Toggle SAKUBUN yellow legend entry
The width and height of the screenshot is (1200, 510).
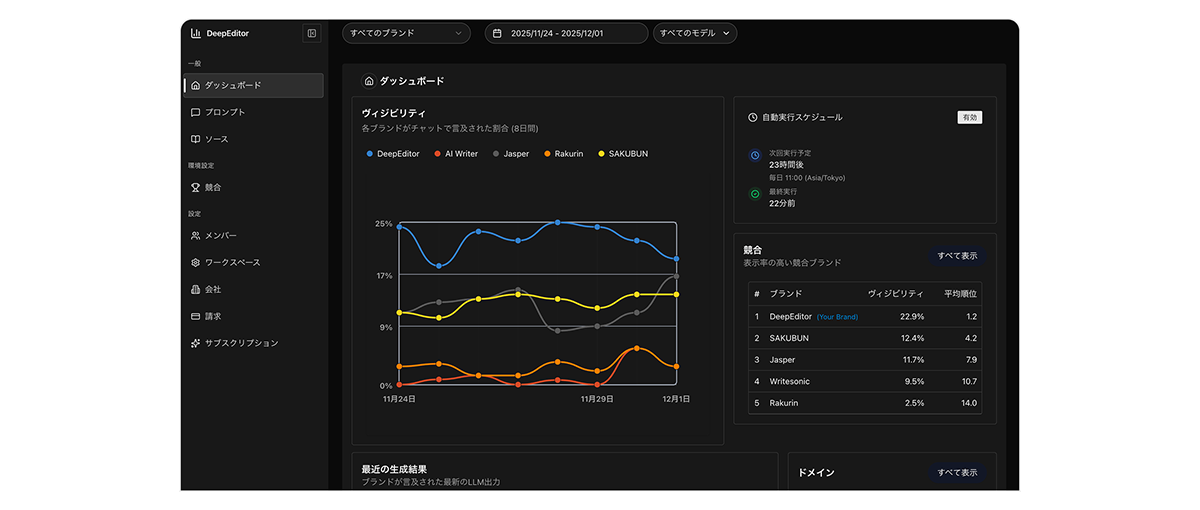pyautogui.click(x=622, y=154)
